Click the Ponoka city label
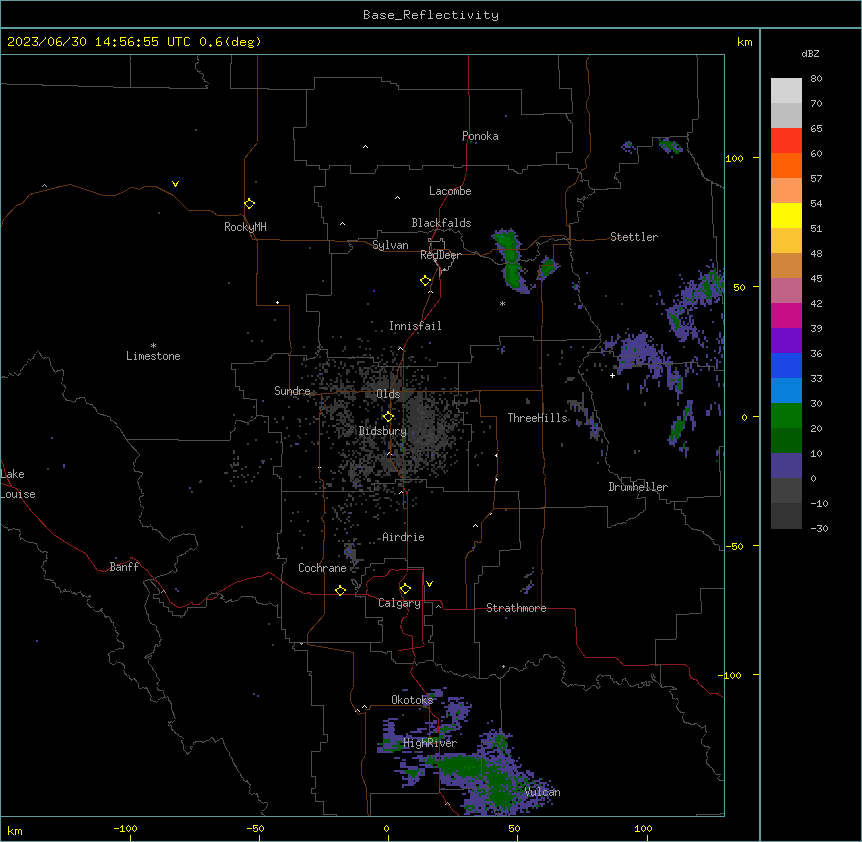The image size is (862, 842). pos(480,136)
